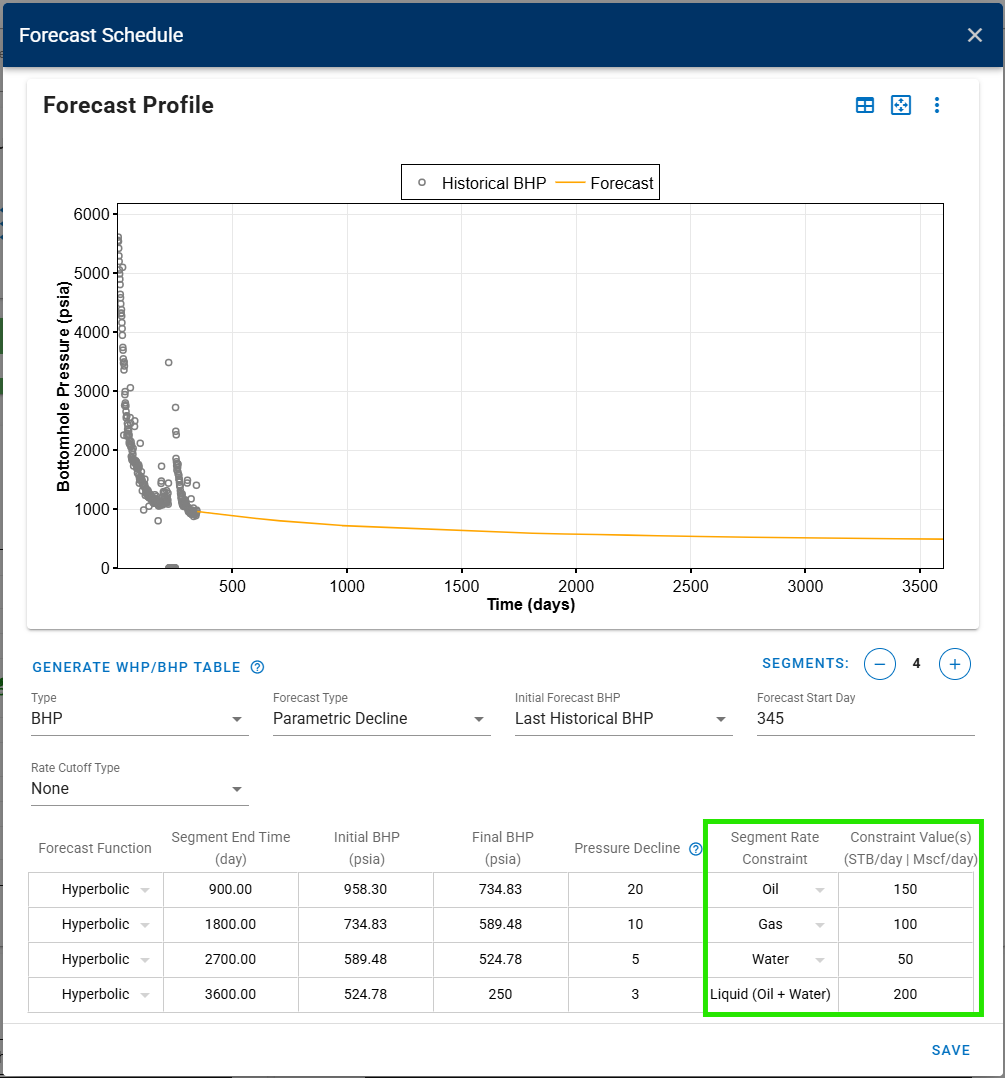
Task: Click the Generate WHP/BHP Table link
Action: click(136, 667)
